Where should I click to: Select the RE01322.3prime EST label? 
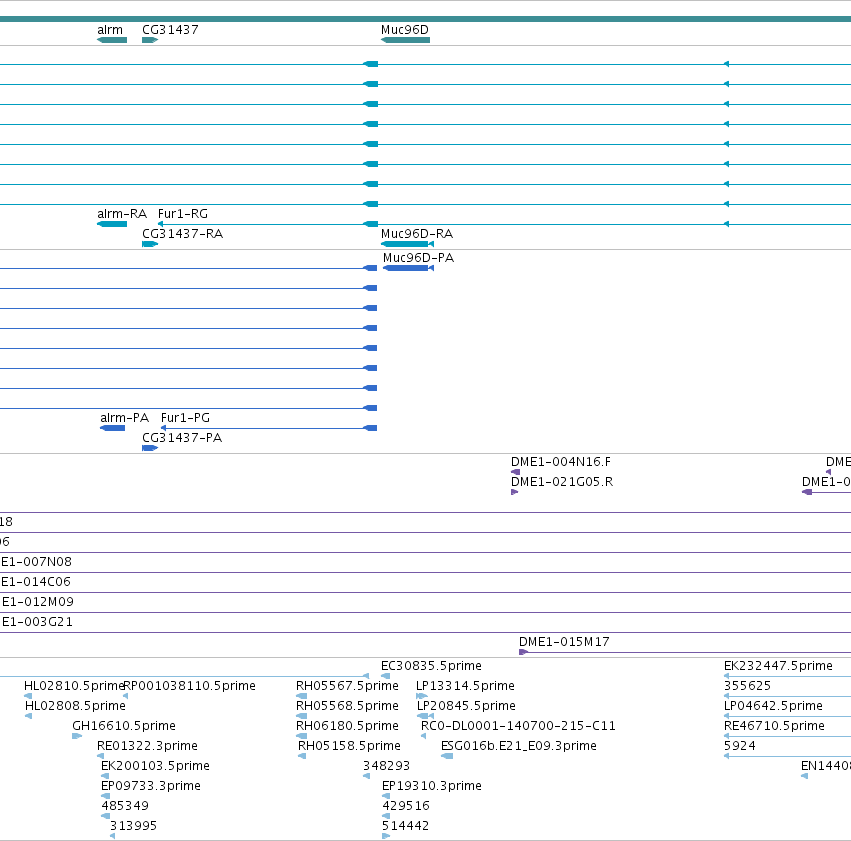point(147,746)
